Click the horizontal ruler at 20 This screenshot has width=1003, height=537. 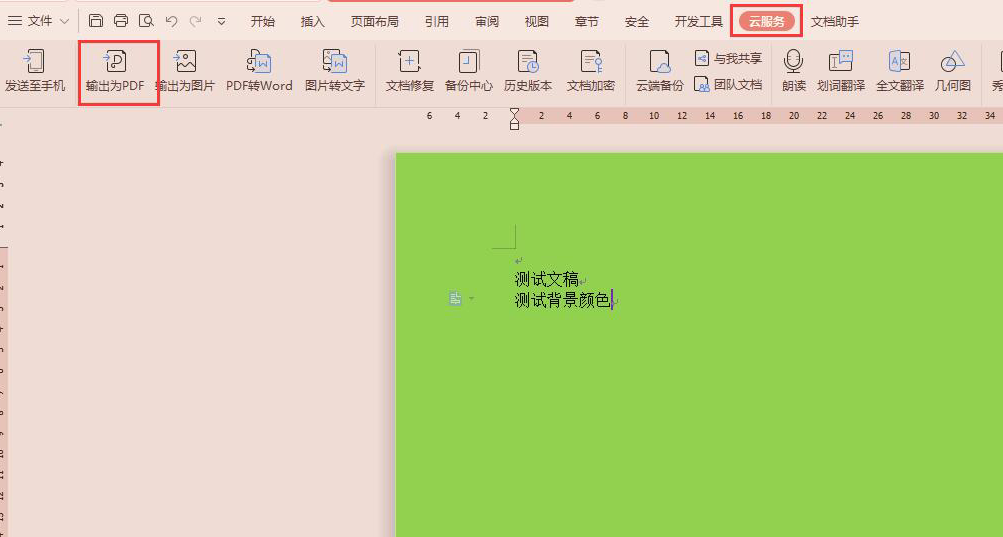tap(794, 116)
